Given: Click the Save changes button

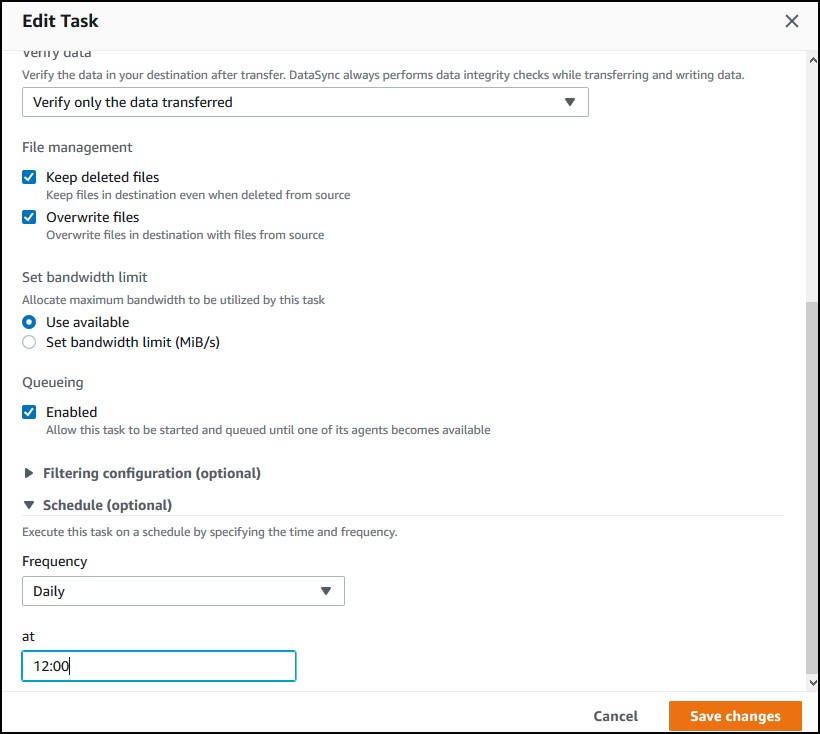Looking at the screenshot, I should click(x=735, y=716).
